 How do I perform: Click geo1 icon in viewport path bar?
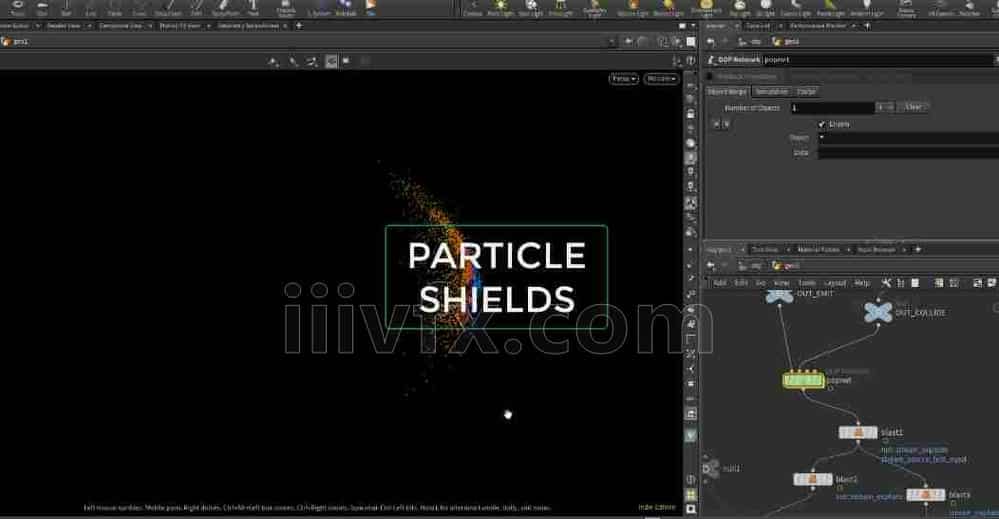[x=7, y=41]
